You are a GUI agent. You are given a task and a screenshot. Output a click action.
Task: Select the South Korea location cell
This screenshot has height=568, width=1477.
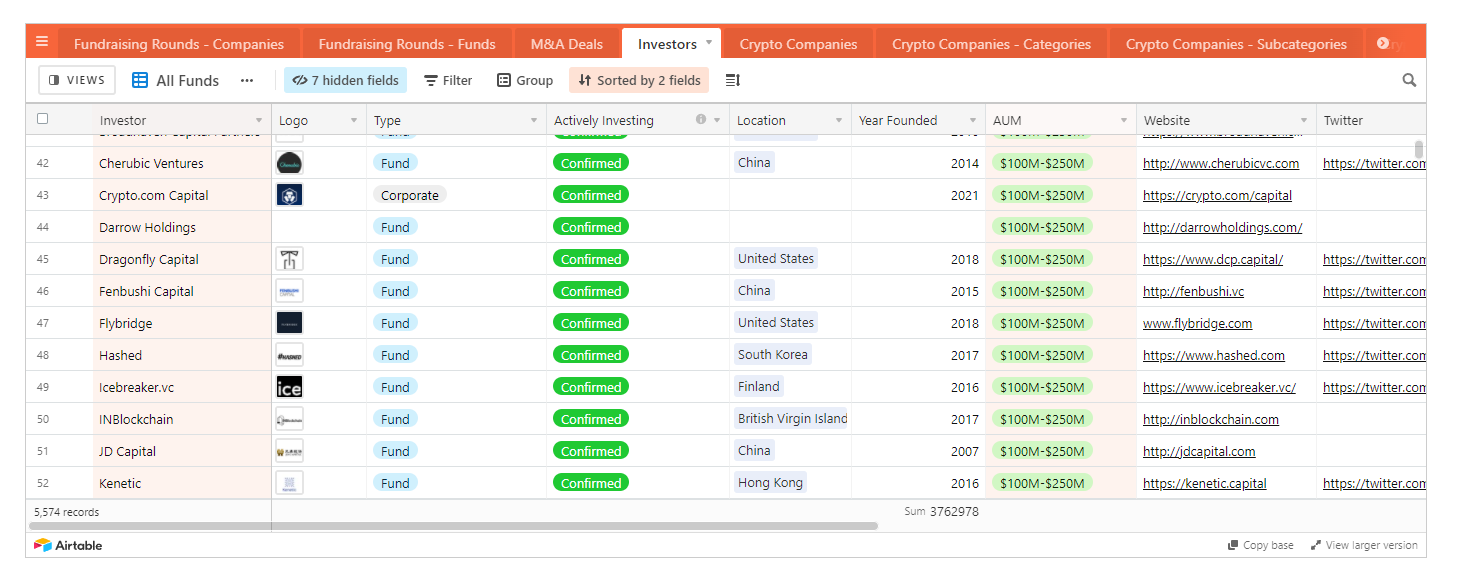[x=790, y=355]
